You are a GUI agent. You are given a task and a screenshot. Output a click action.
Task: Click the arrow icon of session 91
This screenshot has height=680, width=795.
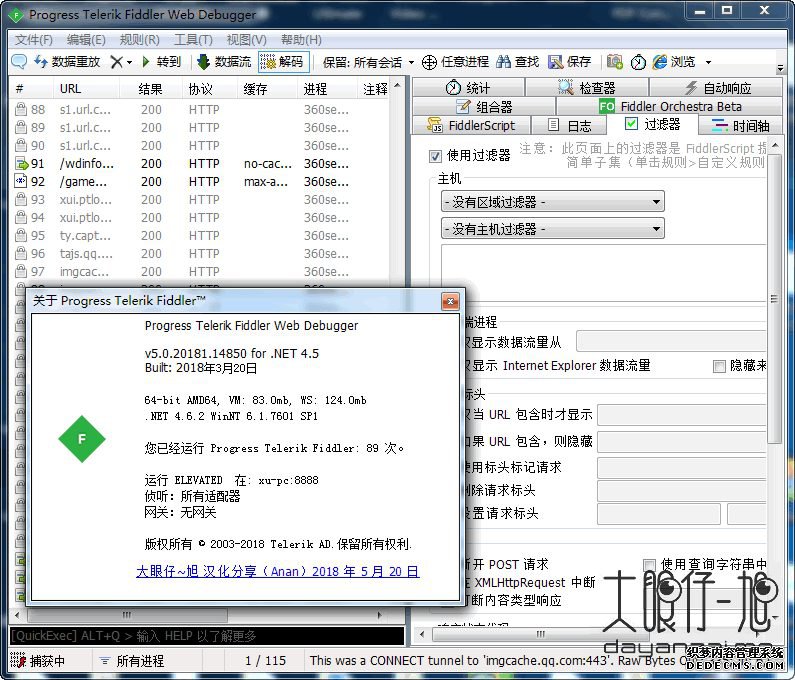[x=21, y=164]
